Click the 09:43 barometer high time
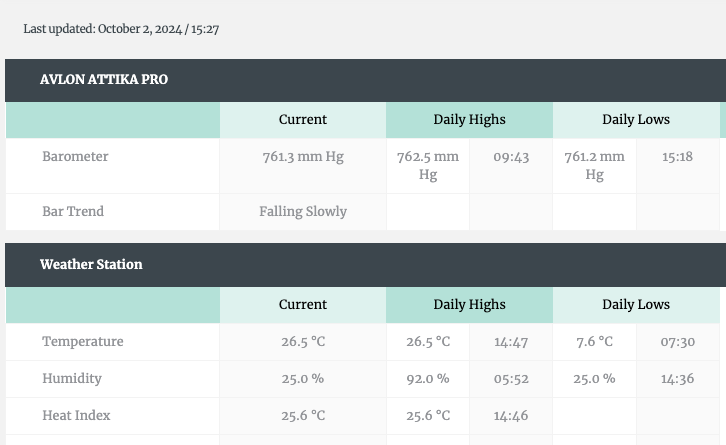 pyautogui.click(x=511, y=157)
